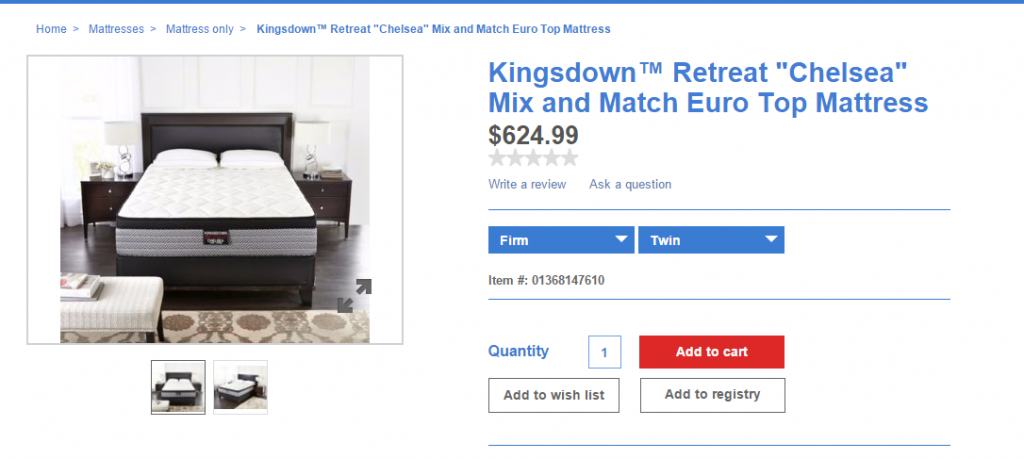Click the current page breadcrumb title
The image size is (1024, 459).
(x=433, y=29)
